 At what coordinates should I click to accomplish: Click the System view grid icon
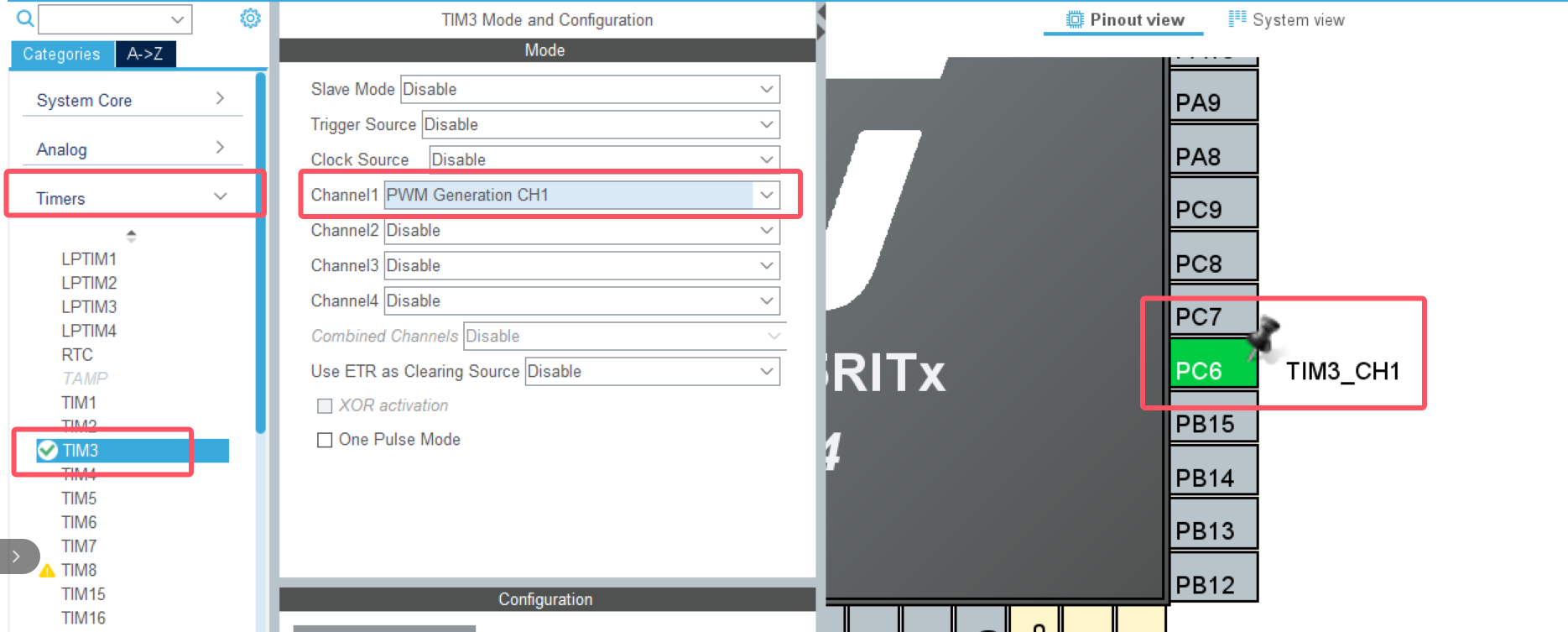point(1237,19)
